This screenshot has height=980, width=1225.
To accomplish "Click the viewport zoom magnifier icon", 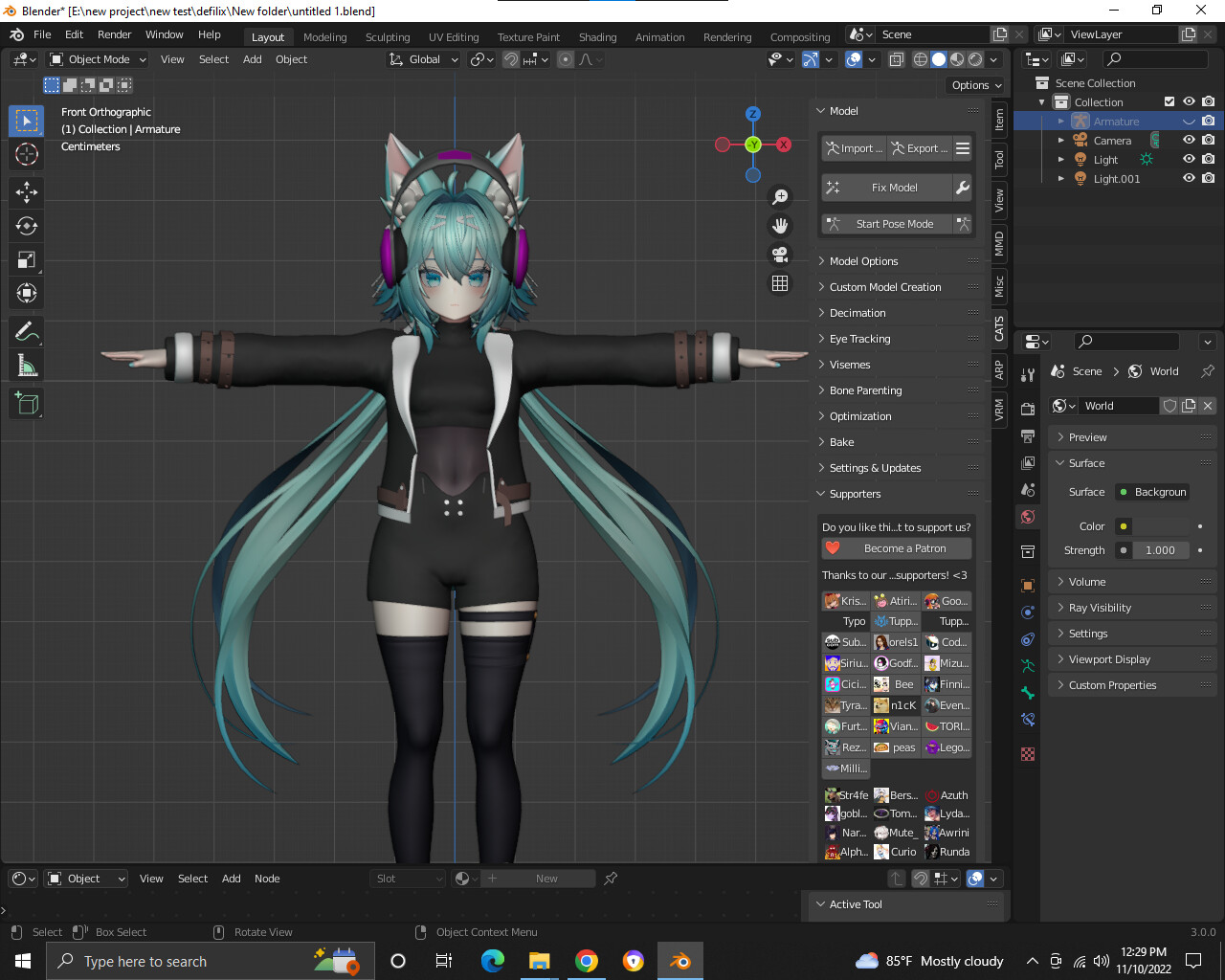I will (781, 196).
